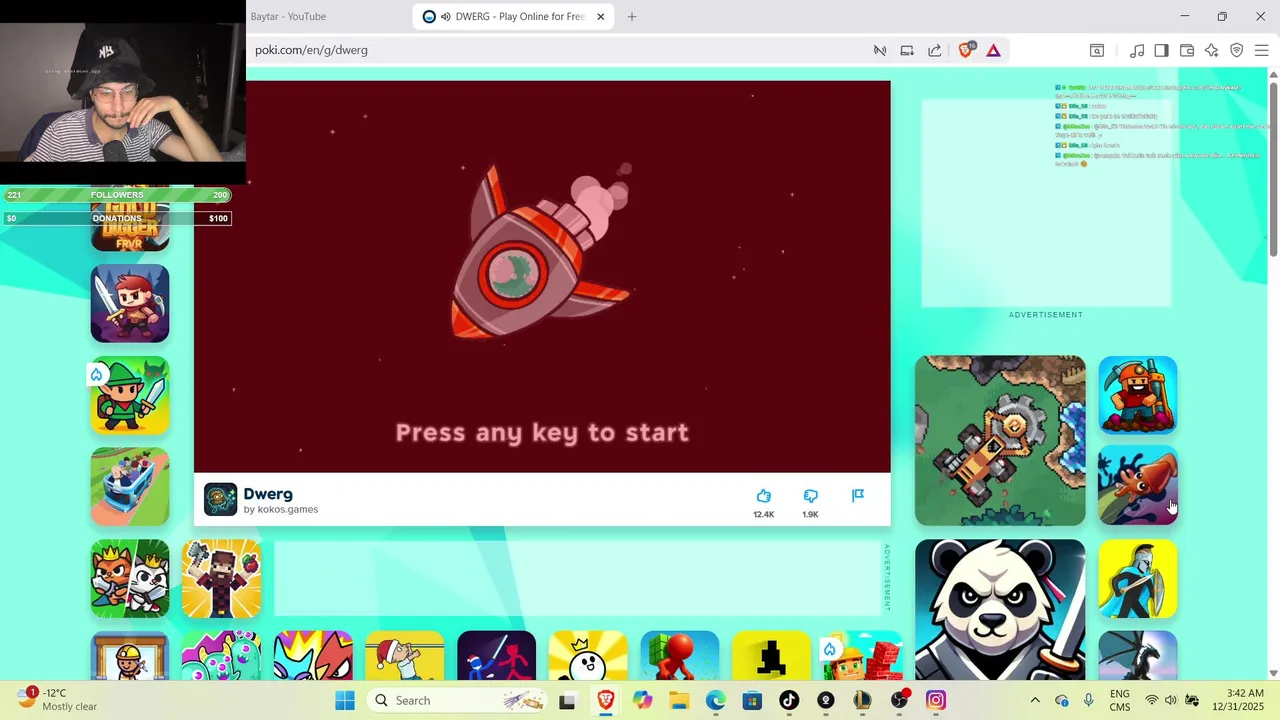Open the orange squid game thumbnail
This screenshot has width=1280, height=720.
1138,487
